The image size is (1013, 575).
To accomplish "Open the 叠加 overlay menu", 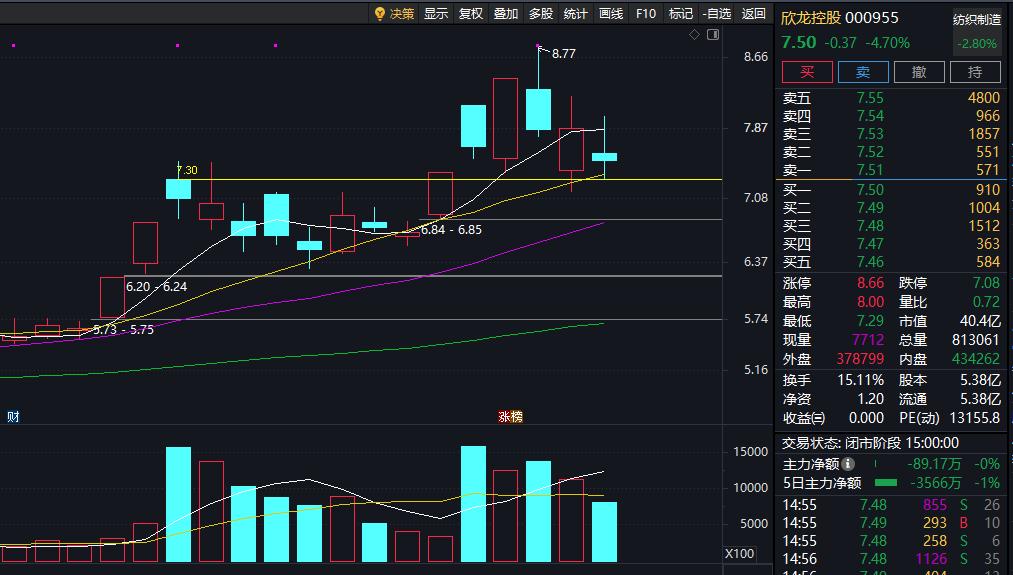I will coord(506,14).
